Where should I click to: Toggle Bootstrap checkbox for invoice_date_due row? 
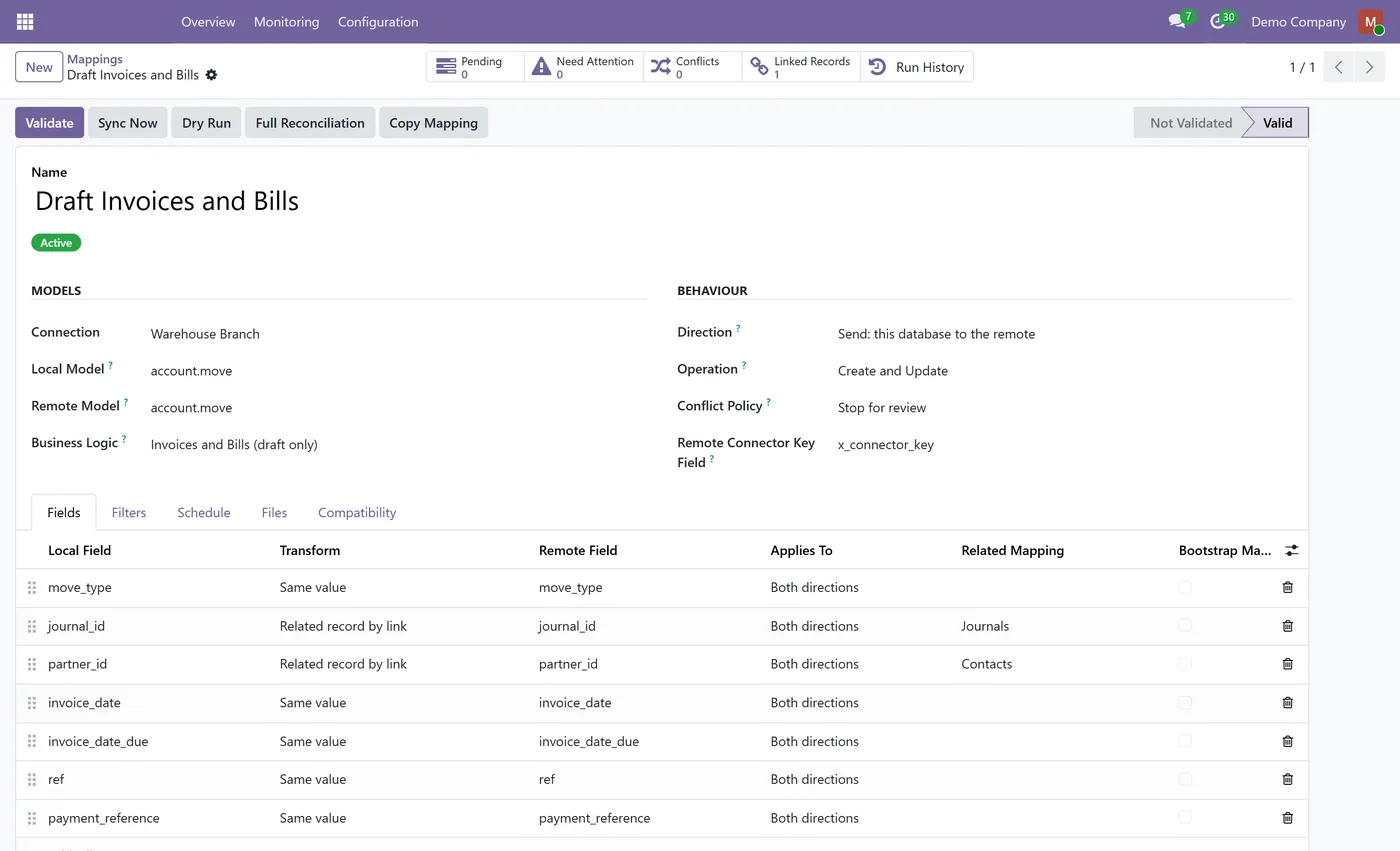pos(1185,740)
